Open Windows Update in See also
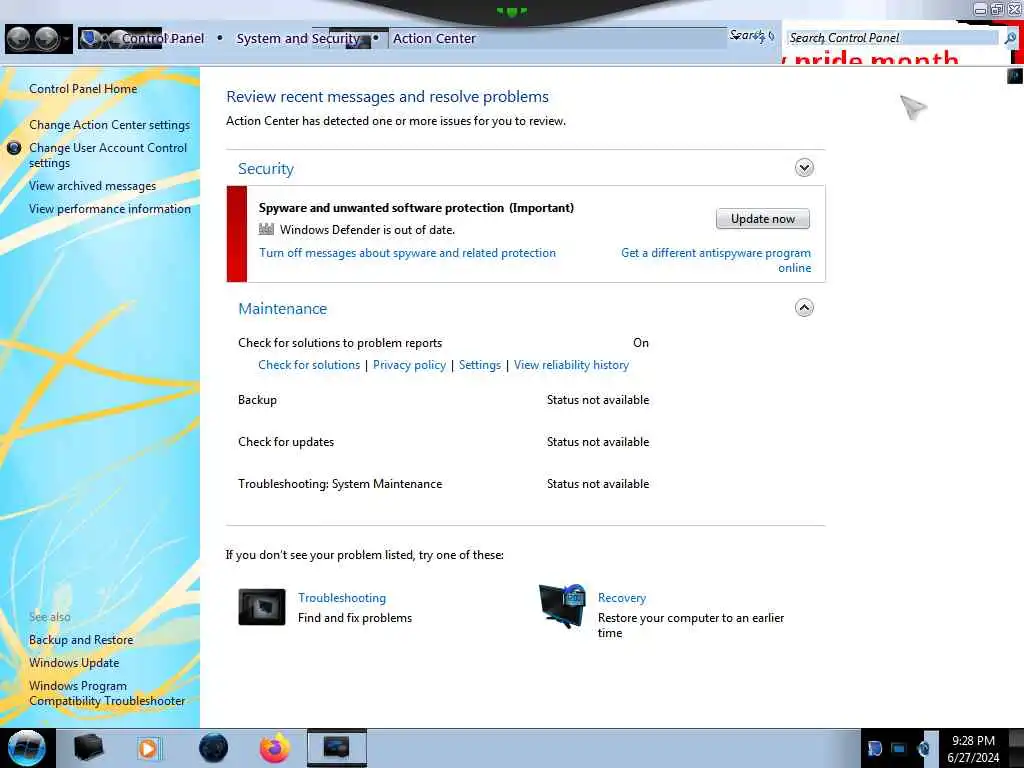The height and width of the screenshot is (768, 1024). 74,663
